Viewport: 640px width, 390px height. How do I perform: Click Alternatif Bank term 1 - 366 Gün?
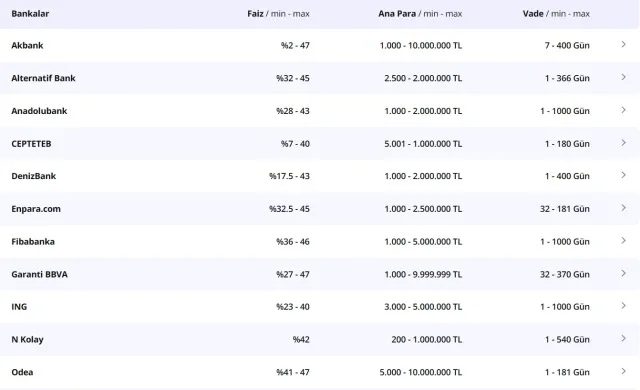click(567, 78)
